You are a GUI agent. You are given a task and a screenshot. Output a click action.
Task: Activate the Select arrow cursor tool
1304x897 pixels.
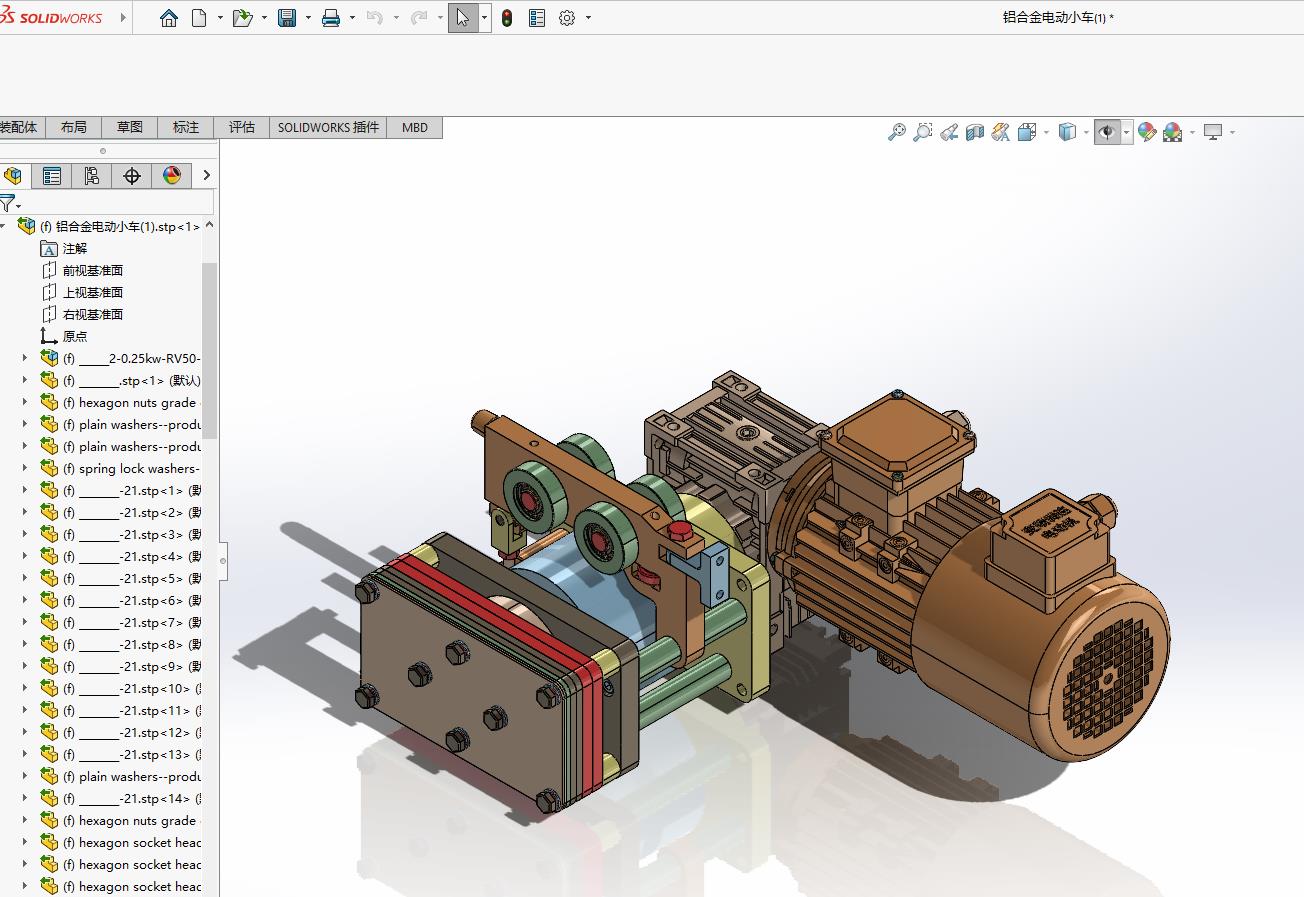pyautogui.click(x=462, y=18)
